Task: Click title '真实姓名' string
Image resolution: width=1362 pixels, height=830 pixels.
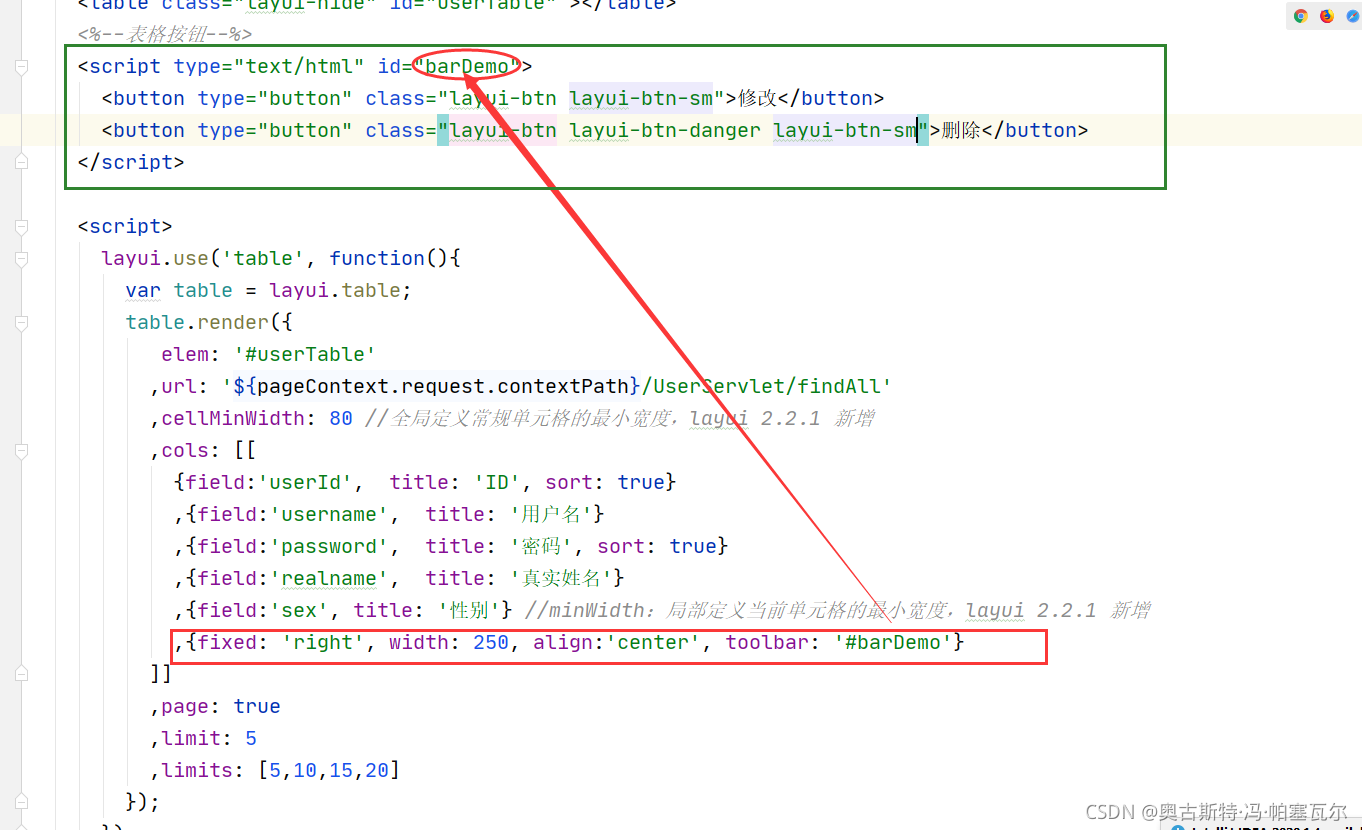Action: [x=562, y=578]
